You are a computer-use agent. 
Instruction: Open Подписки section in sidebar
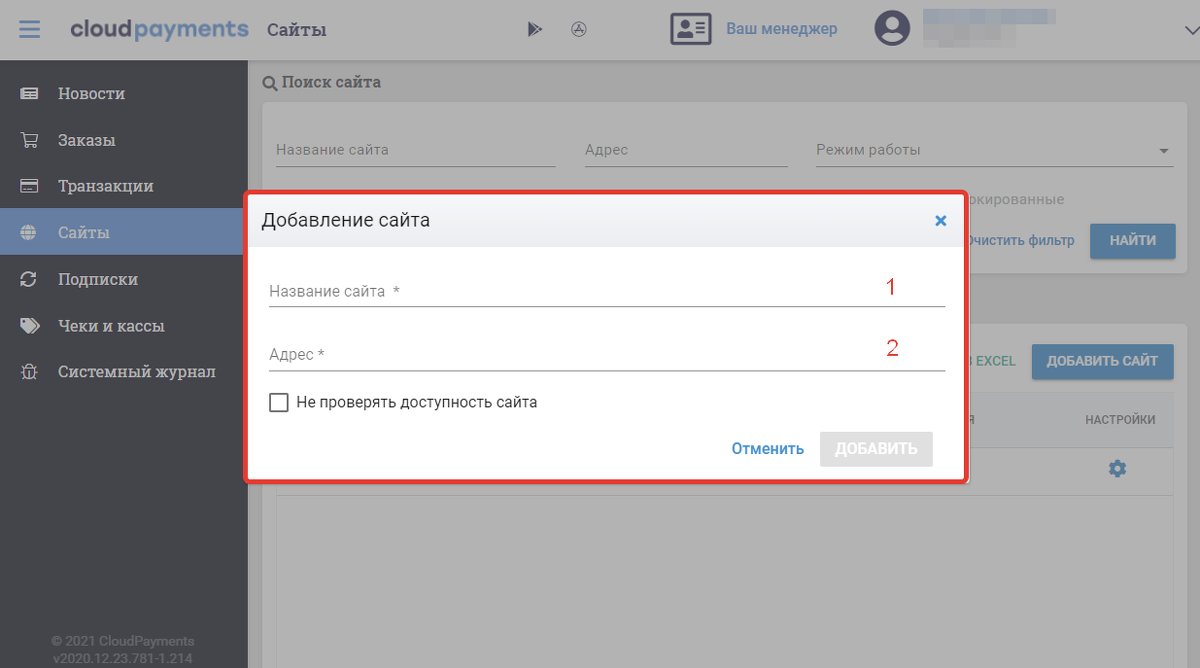[97, 280]
